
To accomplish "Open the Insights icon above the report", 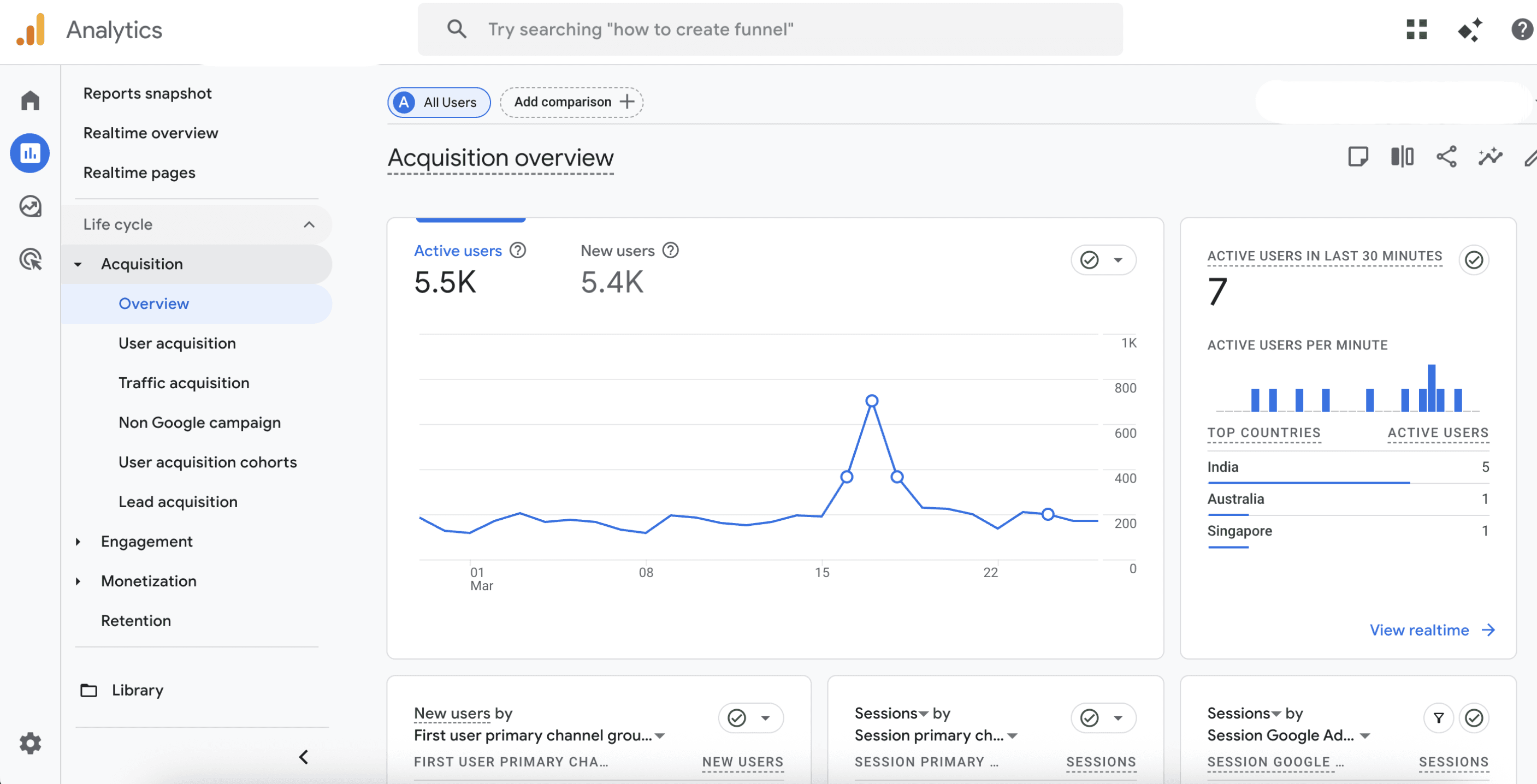I will [x=1490, y=157].
